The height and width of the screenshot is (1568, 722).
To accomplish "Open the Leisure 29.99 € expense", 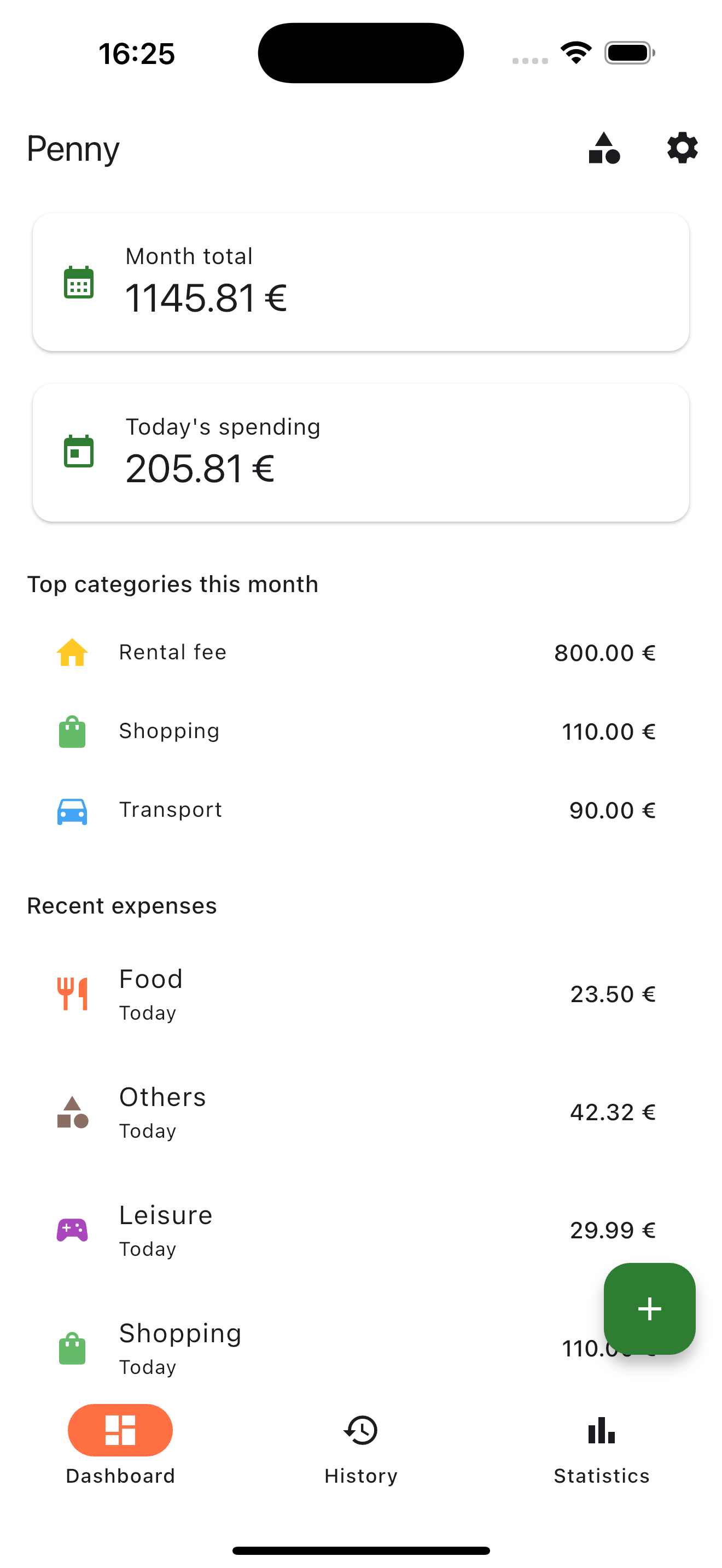I will click(361, 1230).
